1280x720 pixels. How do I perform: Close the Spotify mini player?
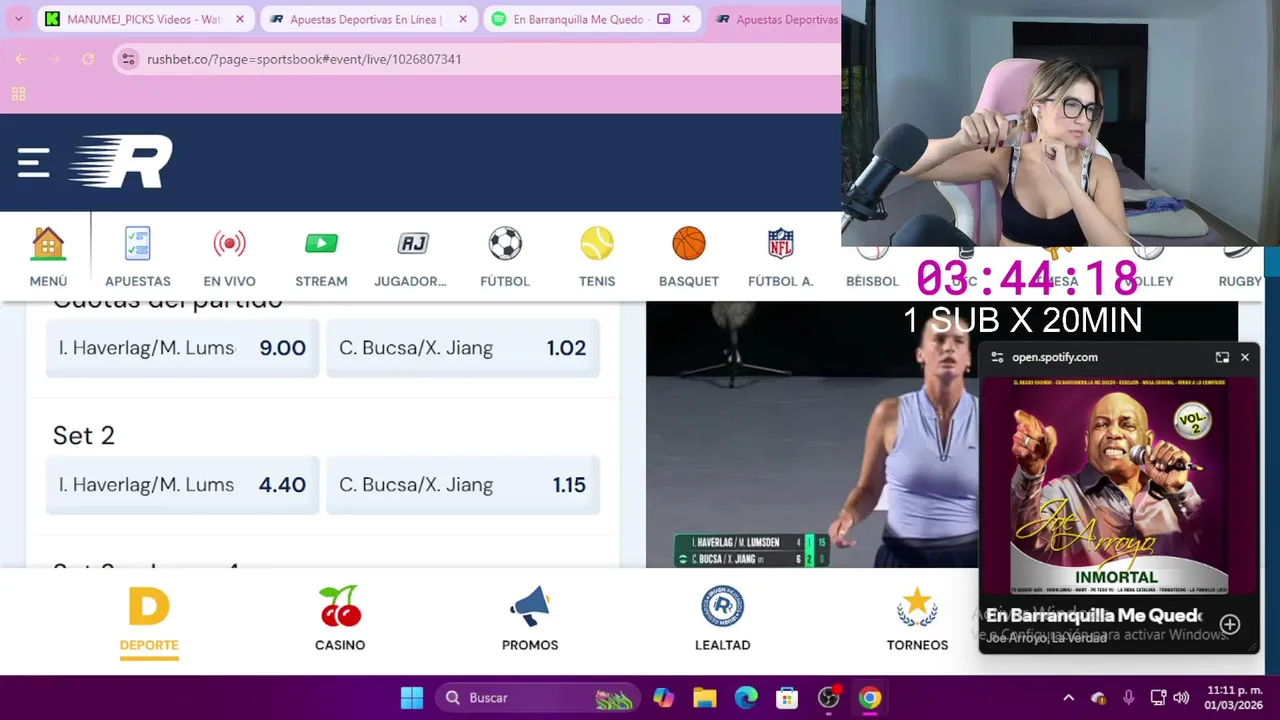tap(1245, 357)
